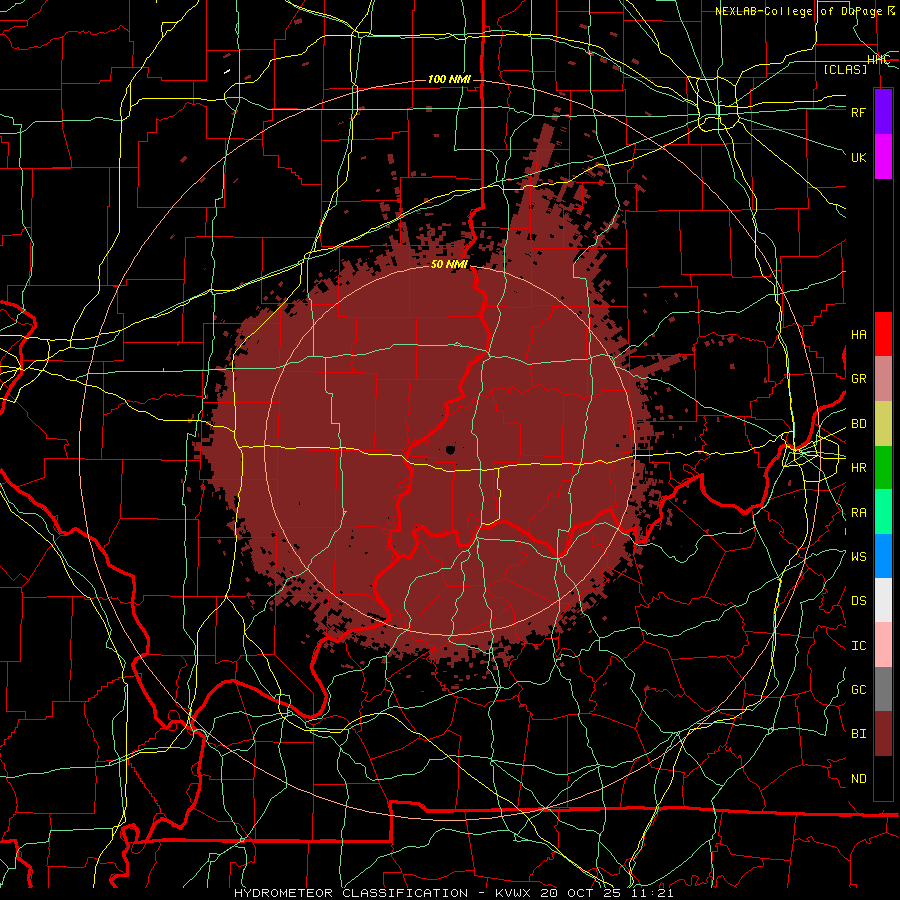Viewport: 900px width, 900px height.
Task: Click the RF legend label
Action: point(858,112)
